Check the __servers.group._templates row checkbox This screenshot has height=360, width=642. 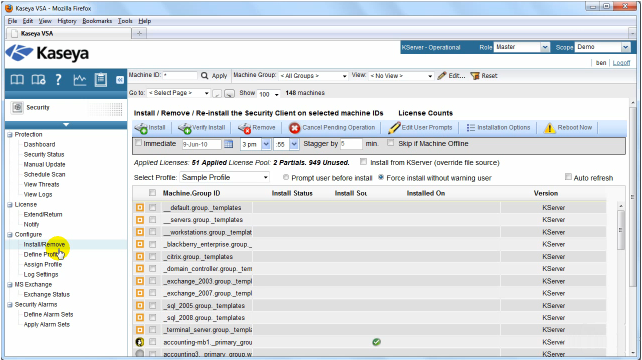pos(152,220)
